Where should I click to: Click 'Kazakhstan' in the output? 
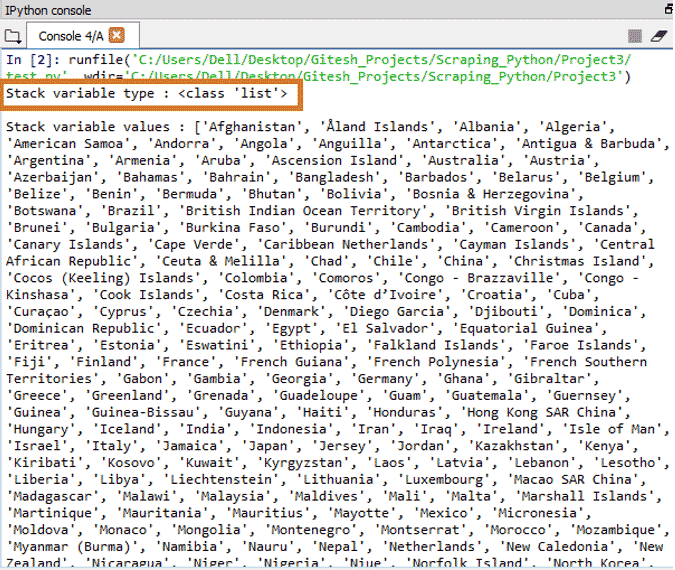(x=514, y=446)
